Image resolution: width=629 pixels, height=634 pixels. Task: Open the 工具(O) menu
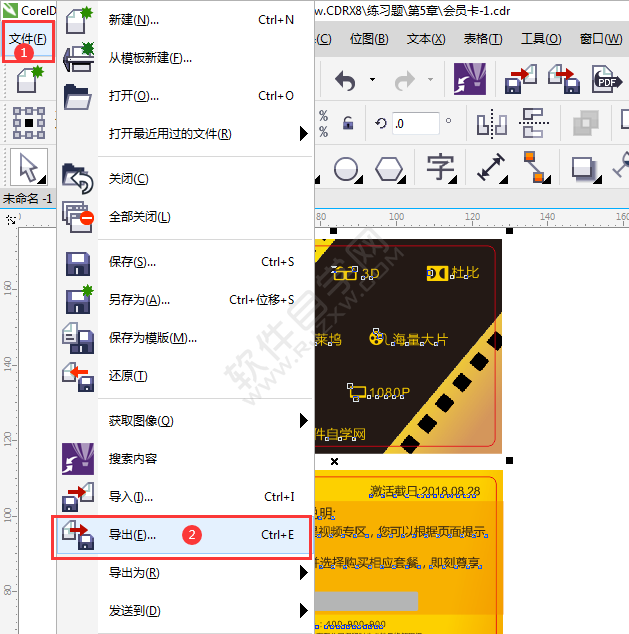pyautogui.click(x=540, y=39)
